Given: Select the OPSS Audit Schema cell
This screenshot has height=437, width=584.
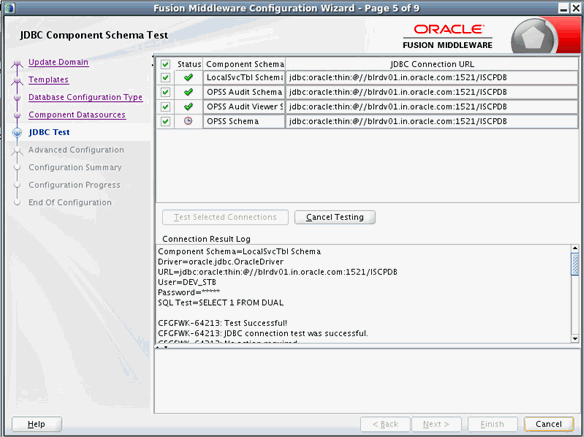Looking at the screenshot, I should (x=244, y=92).
